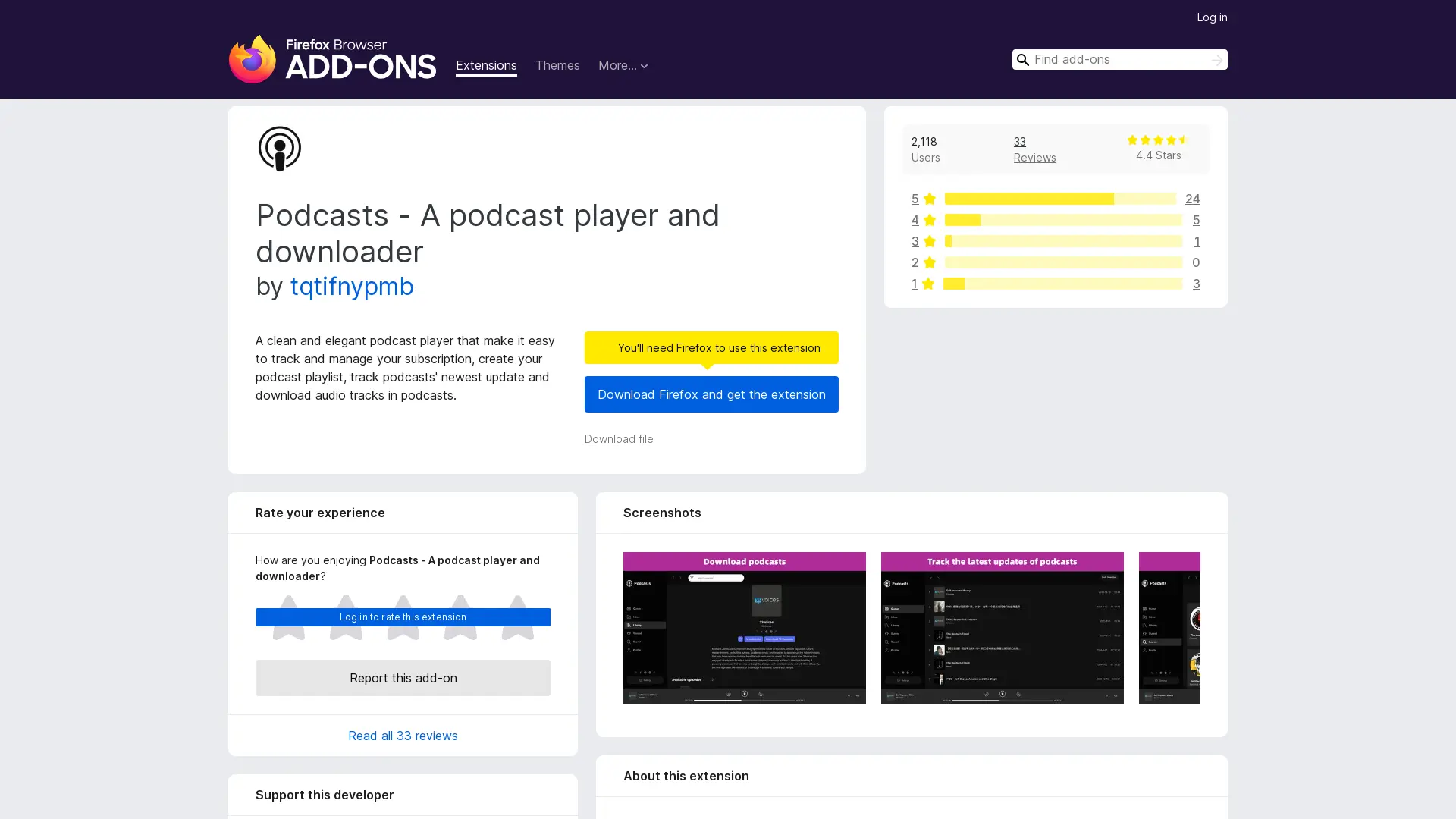This screenshot has height=819, width=1456.
Task: Open the 2-star reviews breakdown link
Action: click(x=915, y=262)
